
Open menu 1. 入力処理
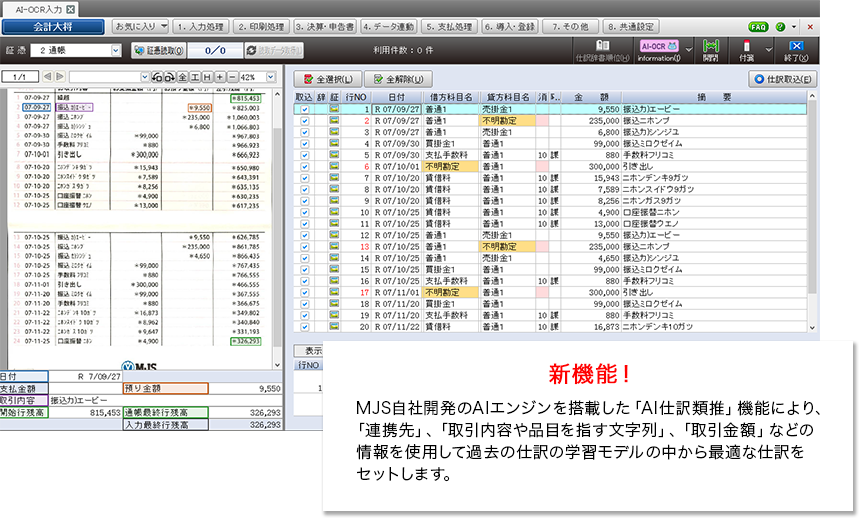[201, 26]
